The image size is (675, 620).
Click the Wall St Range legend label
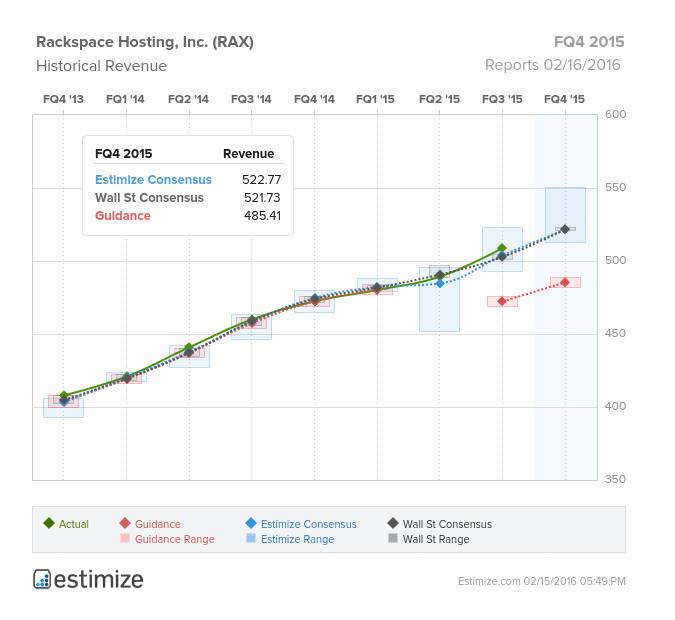[x=436, y=539]
